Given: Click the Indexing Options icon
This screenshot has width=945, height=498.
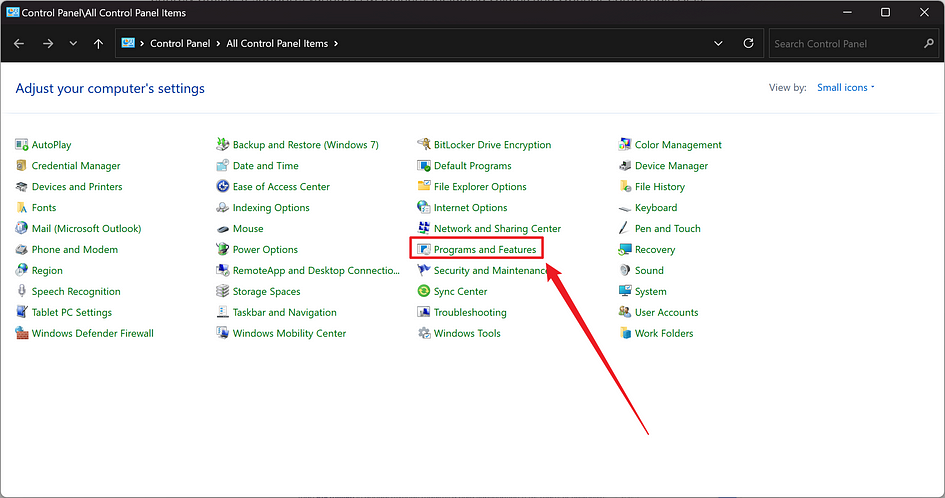Looking at the screenshot, I should [x=222, y=207].
